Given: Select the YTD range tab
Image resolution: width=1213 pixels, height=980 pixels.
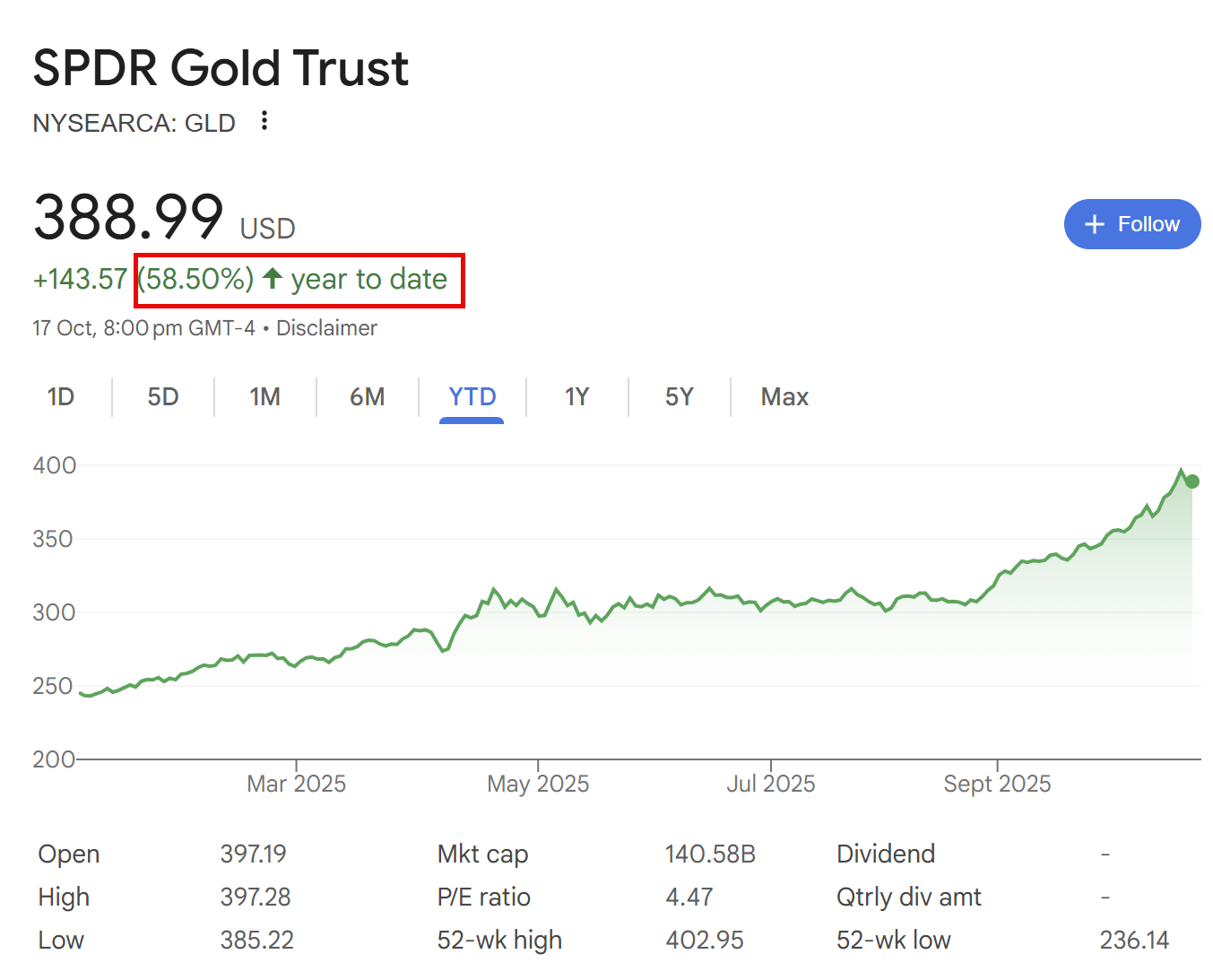Looking at the screenshot, I should (x=472, y=397).
